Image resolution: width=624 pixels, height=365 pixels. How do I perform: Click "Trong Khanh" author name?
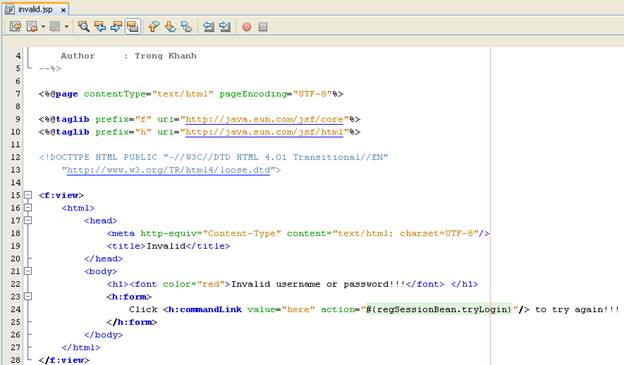click(166, 56)
